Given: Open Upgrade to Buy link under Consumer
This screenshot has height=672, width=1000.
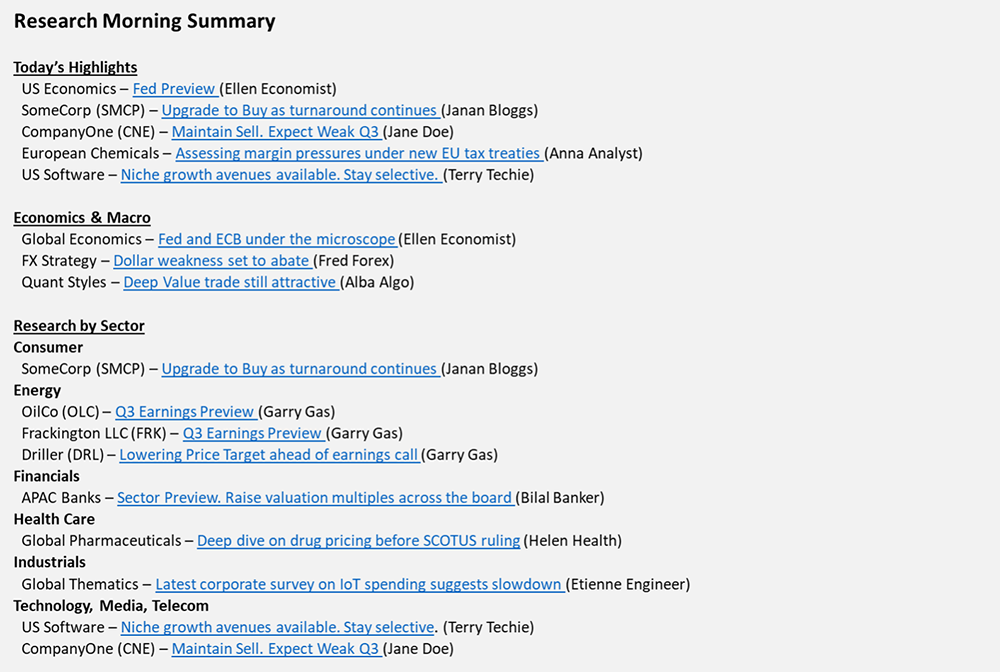Looking at the screenshot, I should [x=300, y=369].
